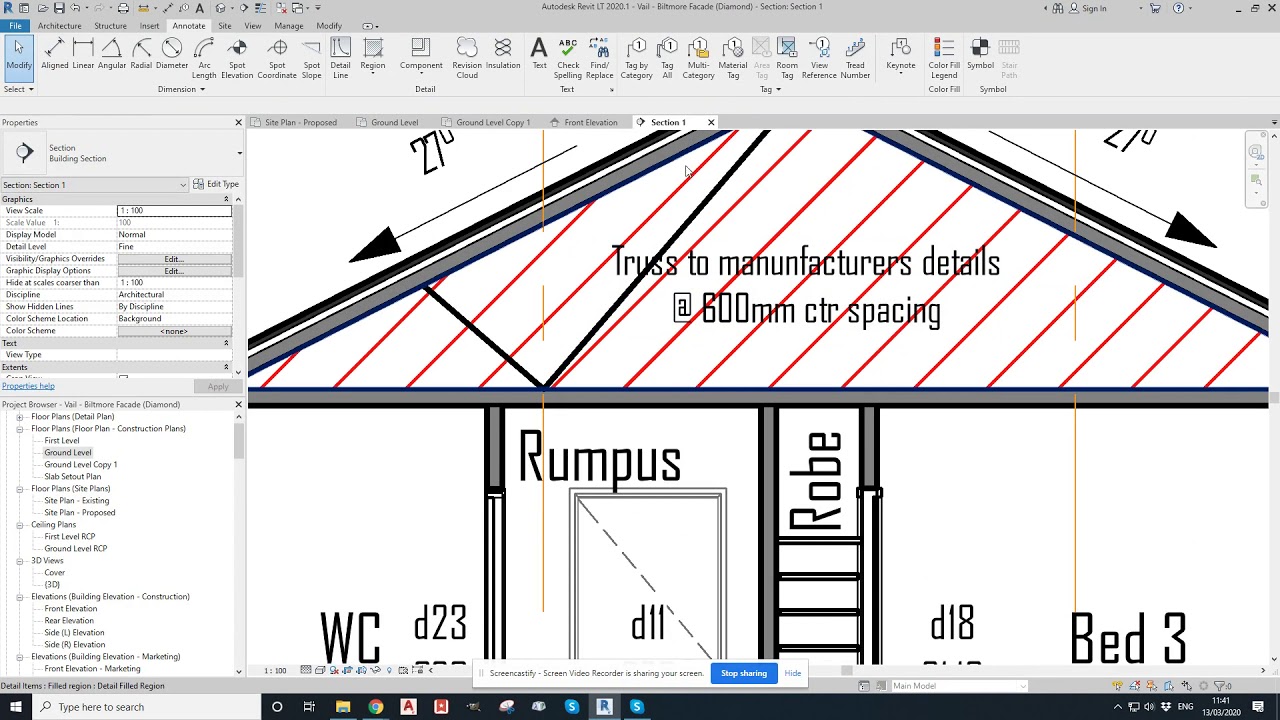Hide the Screencastify sharing bar
The width and height of the screenshot is (1280, 720).
tap(793, 673)
